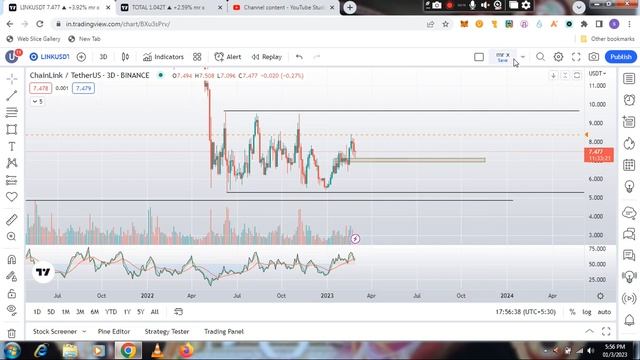Open the LINKUSDT symbol search
This screenshot has width=640, height=360.
click(x=50, y=57)
